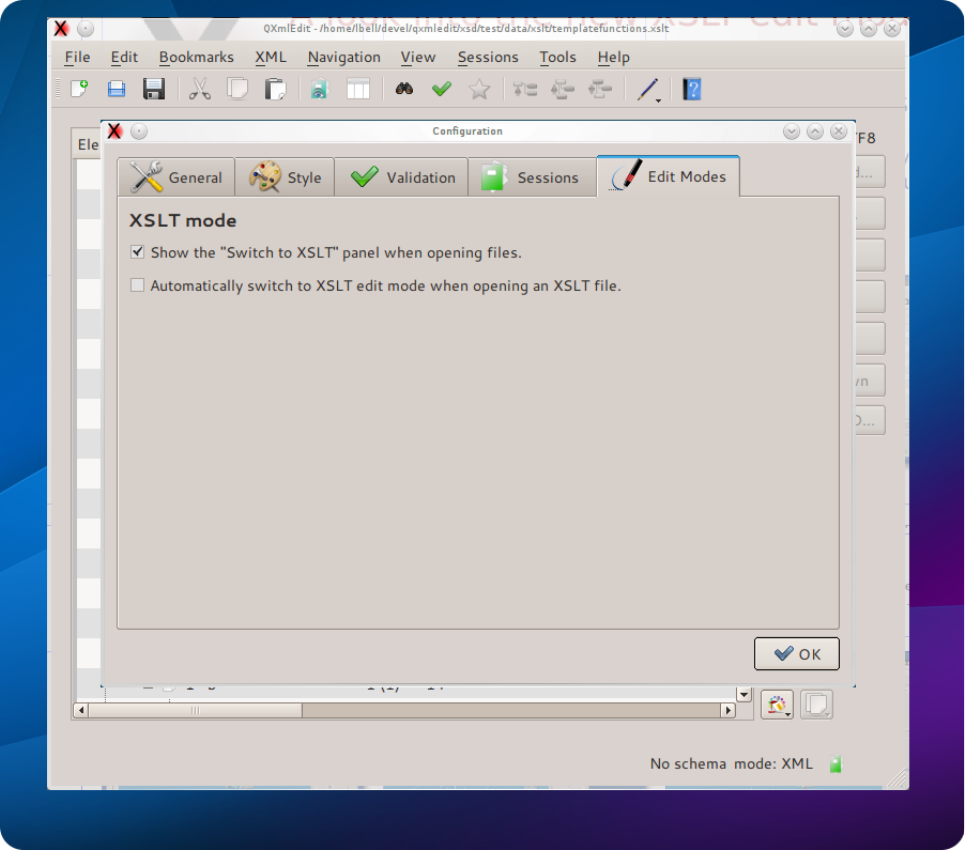This screenshot has width=965, height=850.
Task: Click the 'XSLT mode' heading text
Action: 183,220
